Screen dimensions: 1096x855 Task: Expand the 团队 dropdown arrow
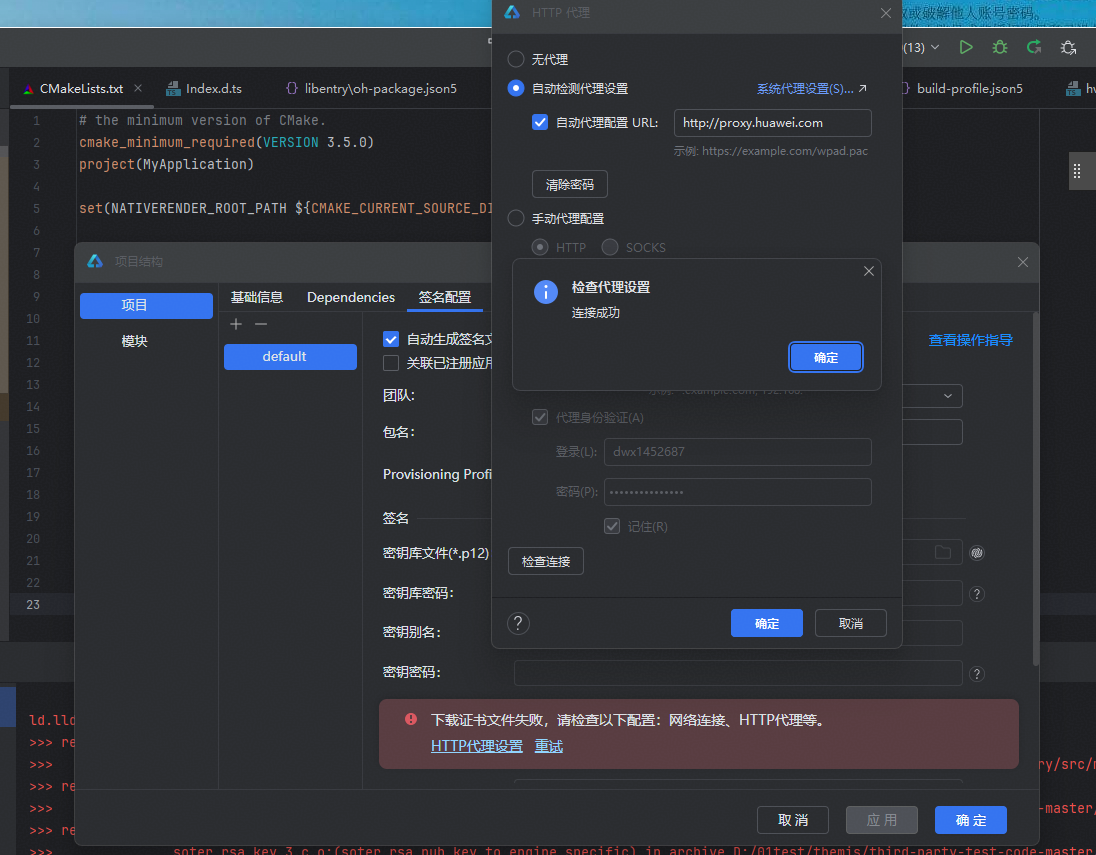pos(947,396)
